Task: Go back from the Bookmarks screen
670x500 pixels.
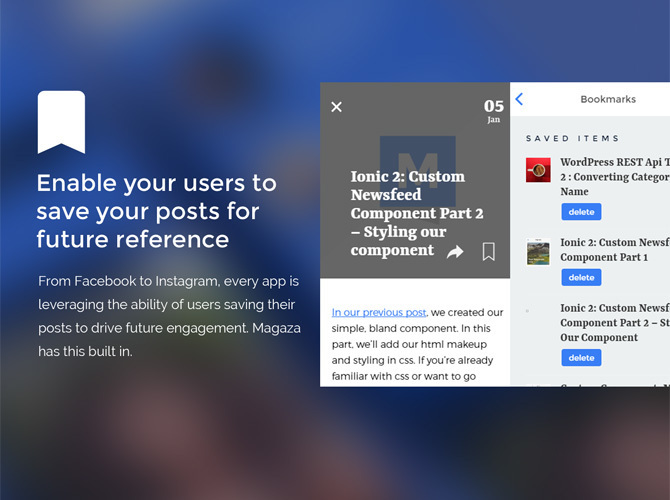Action: pyautogui.click(x=519, y=99)
